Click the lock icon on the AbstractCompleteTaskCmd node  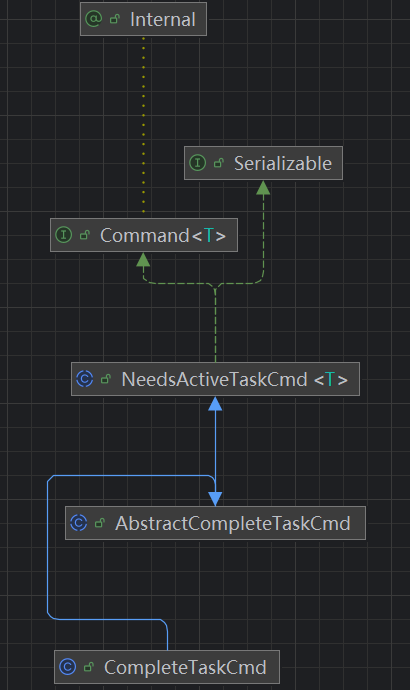100,523
